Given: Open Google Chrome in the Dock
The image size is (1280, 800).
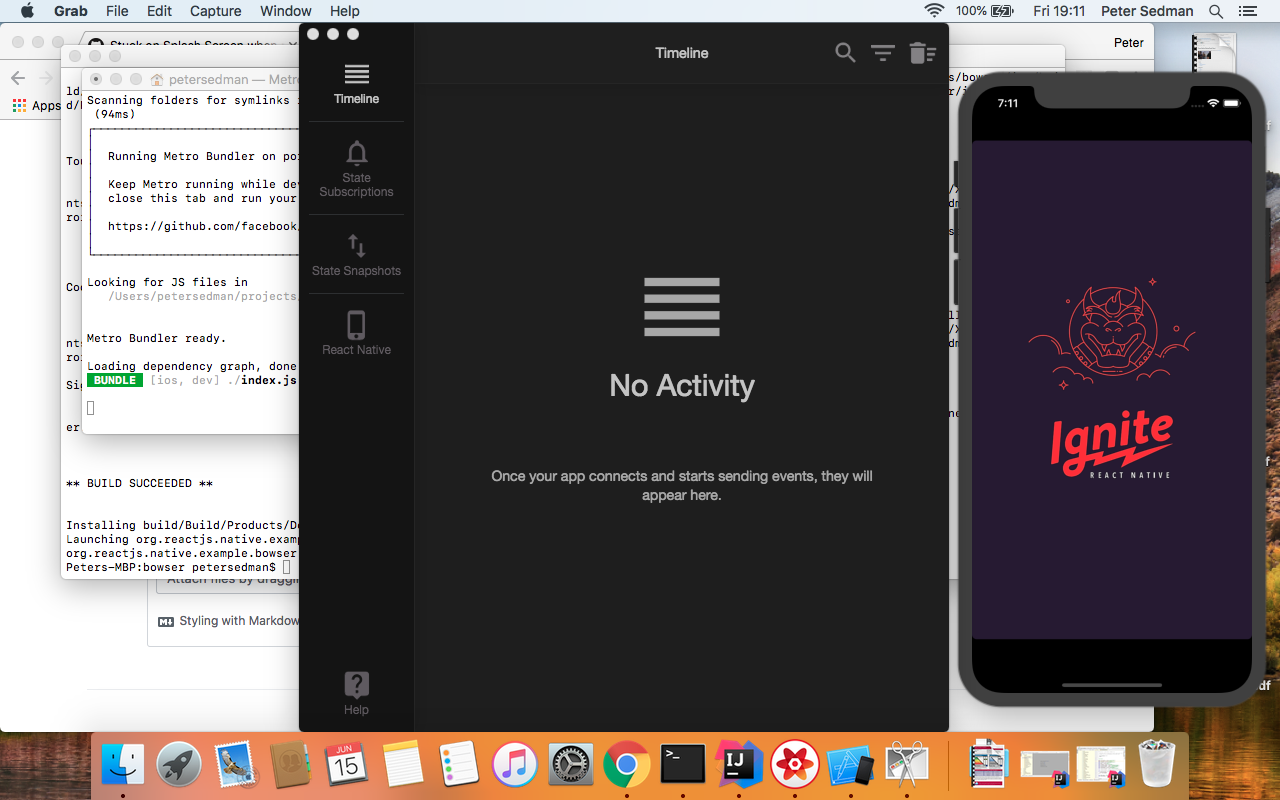Looking at the screenshot, I should tap(627, 766).
